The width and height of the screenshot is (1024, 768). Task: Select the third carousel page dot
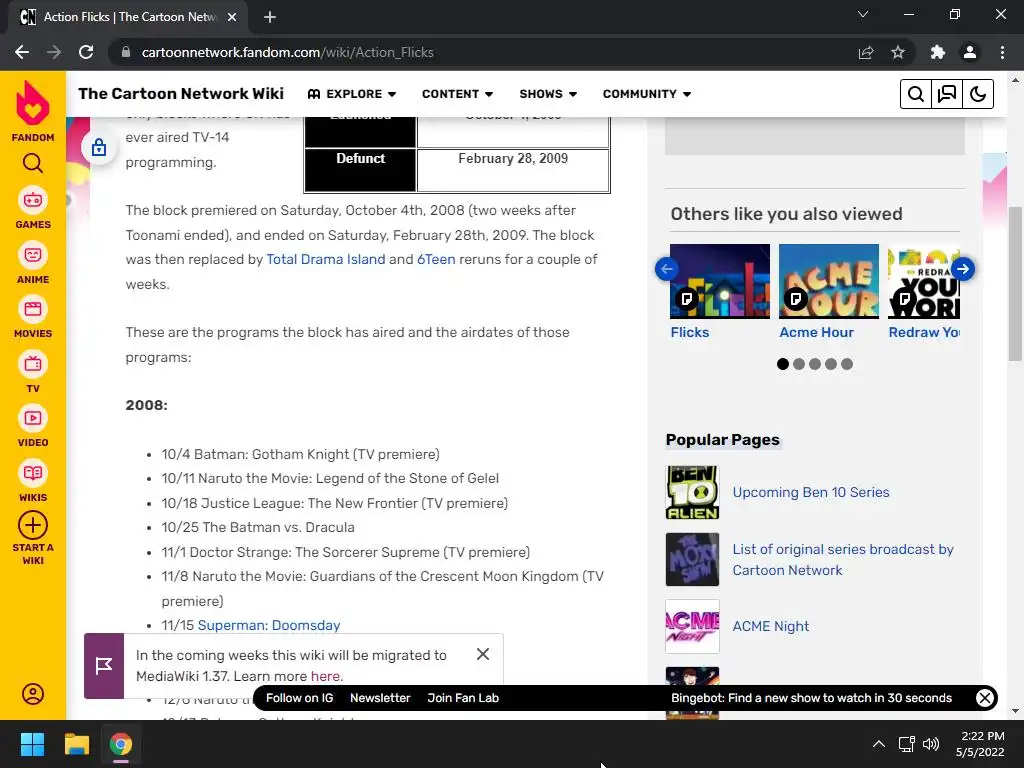[815, 364]
